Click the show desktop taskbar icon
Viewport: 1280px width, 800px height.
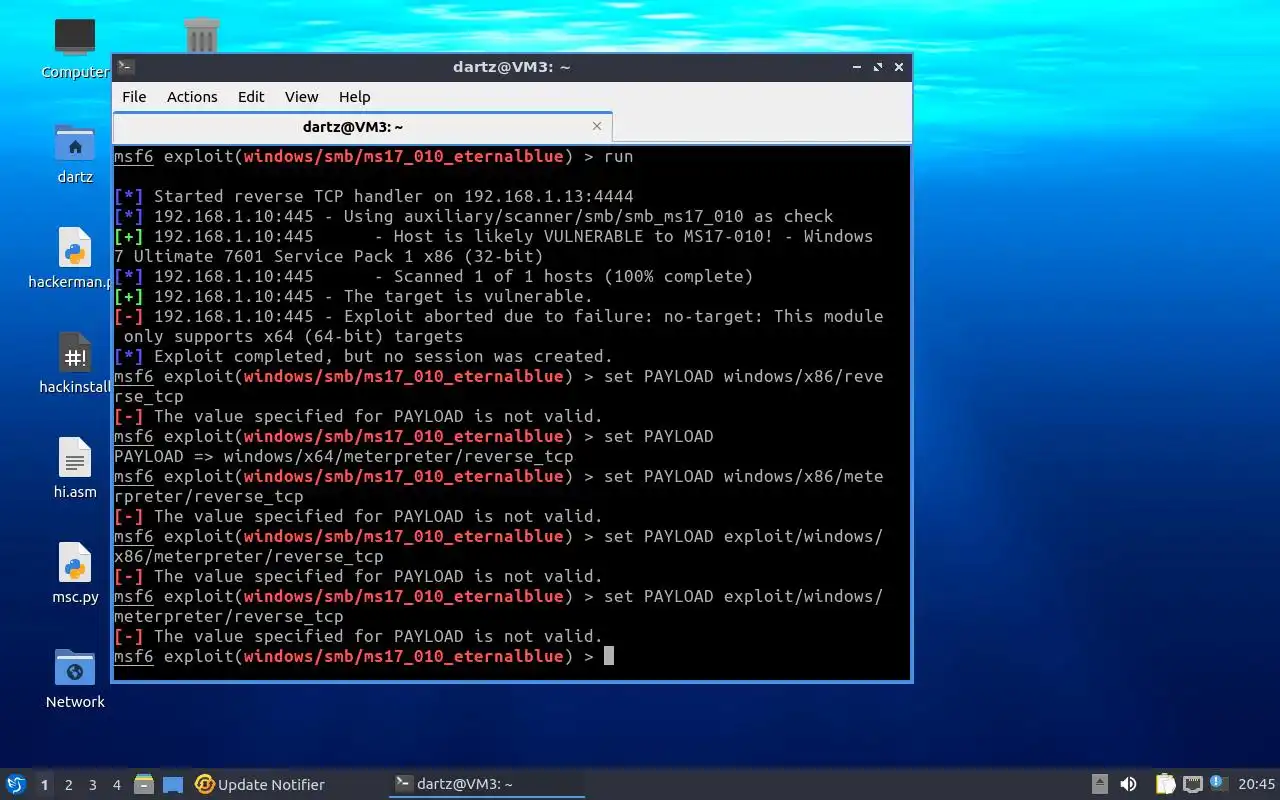click(173, 784)
